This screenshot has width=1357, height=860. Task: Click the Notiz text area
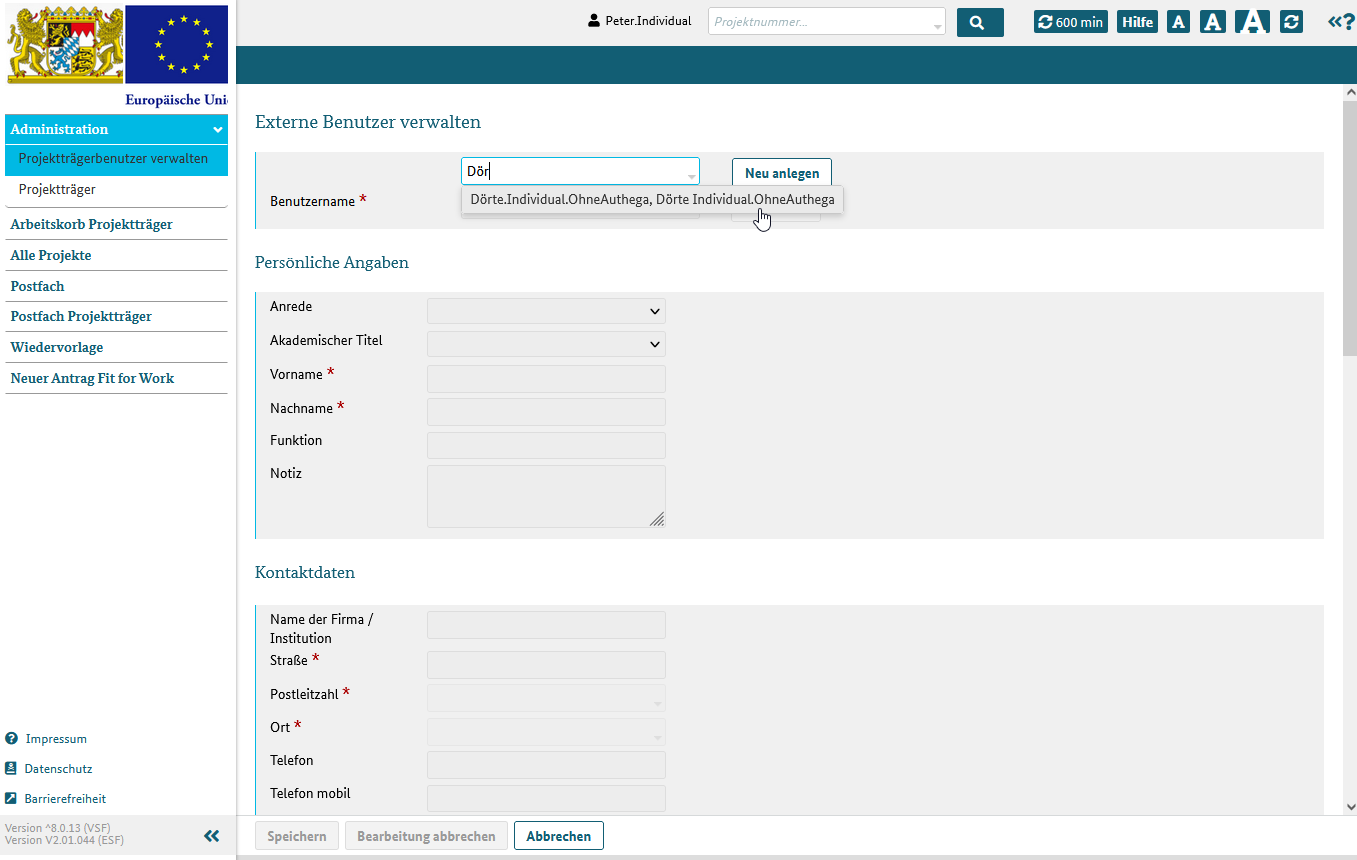point(546,496)
